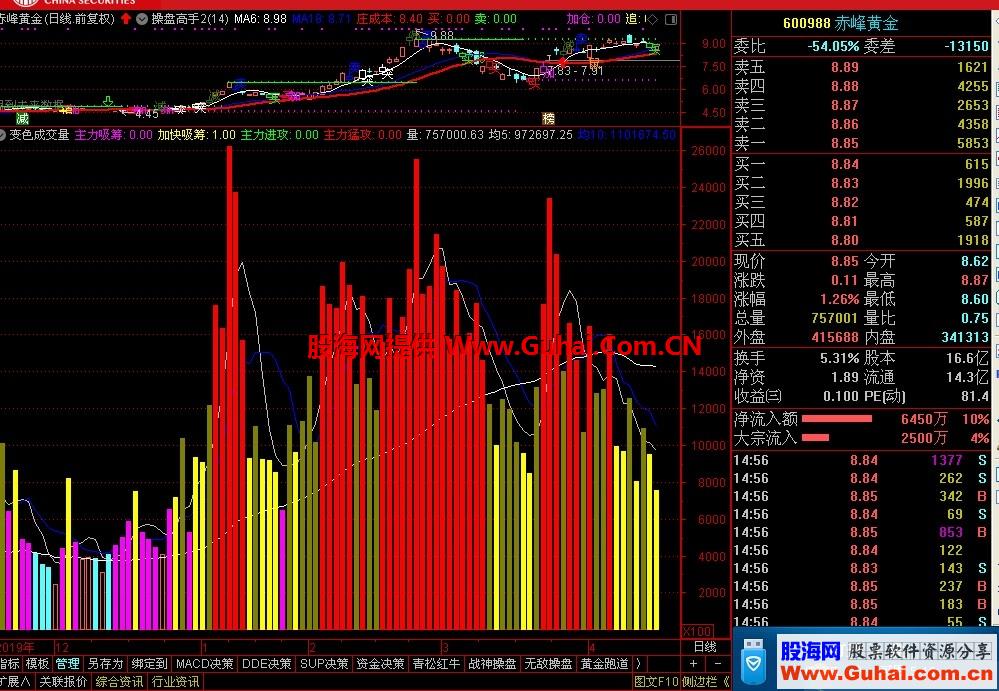Click the 委比 value -54.05%
This screenshot has width=999, height=691.
[833, 46]
